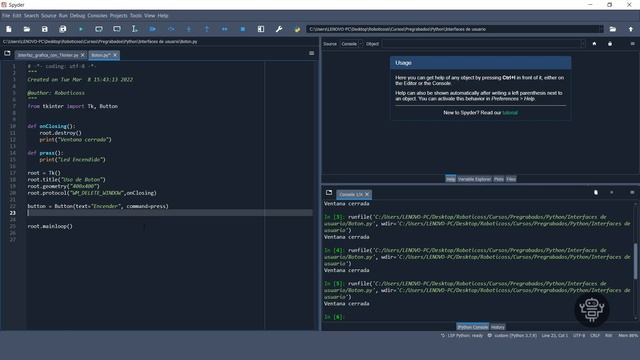
Task: Start debugging the file
Action: pos(153,29)
